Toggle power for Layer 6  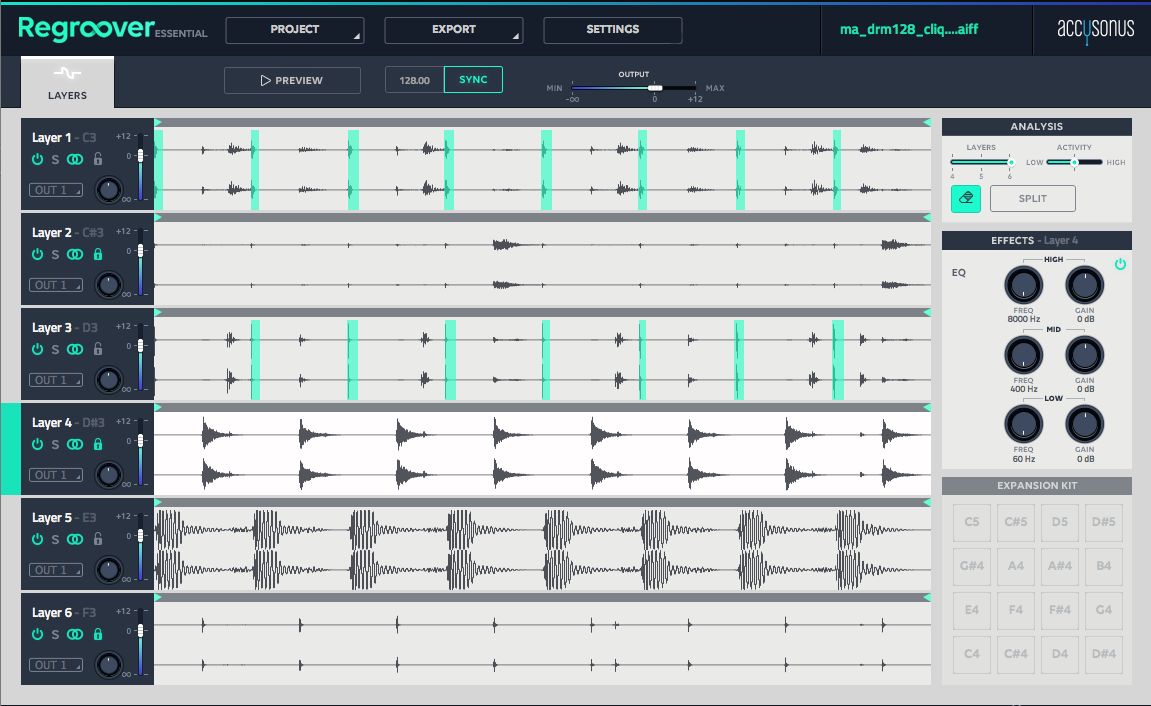37,634
